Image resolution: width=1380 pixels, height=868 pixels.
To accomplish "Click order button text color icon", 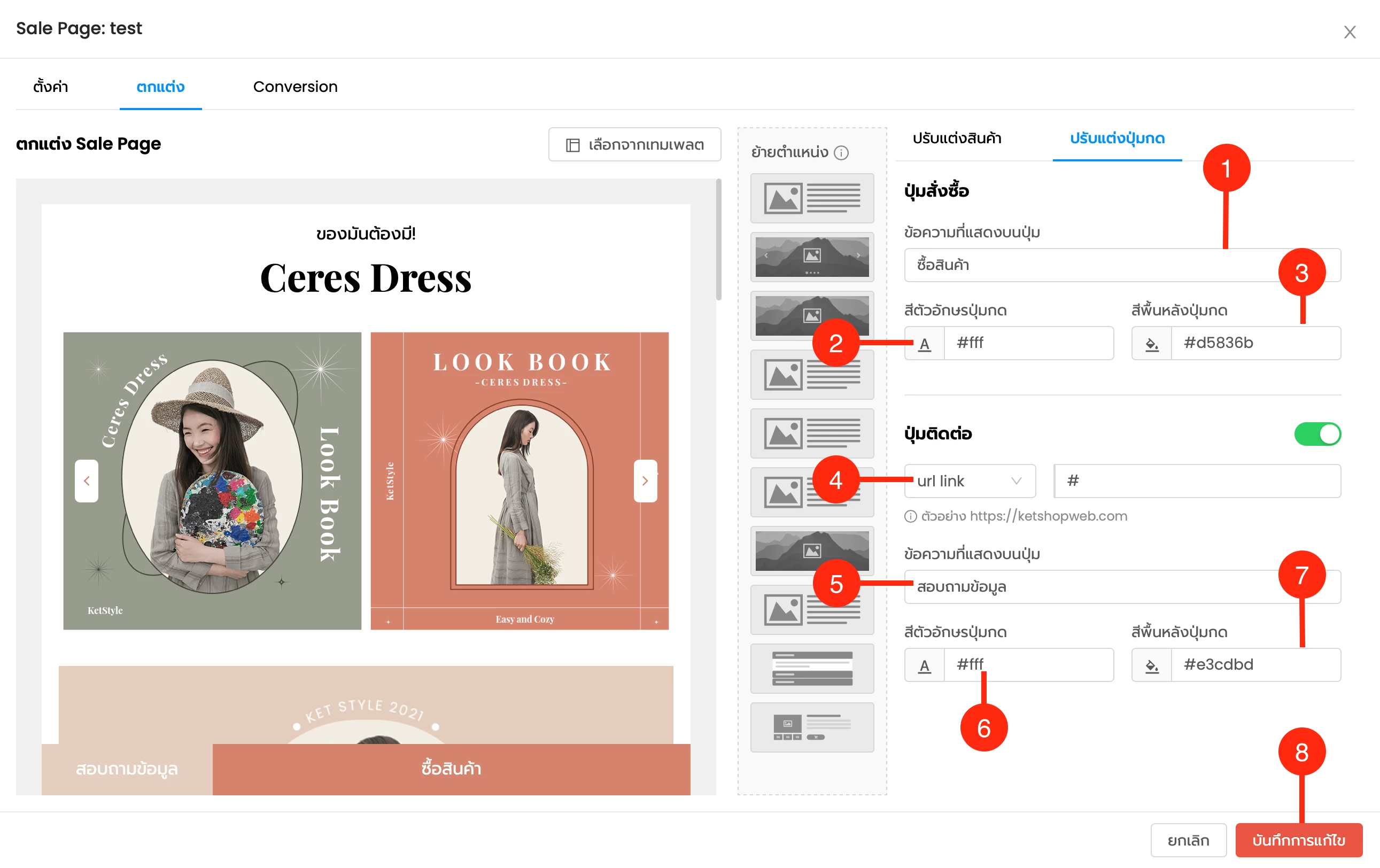I will pos(924,343).
